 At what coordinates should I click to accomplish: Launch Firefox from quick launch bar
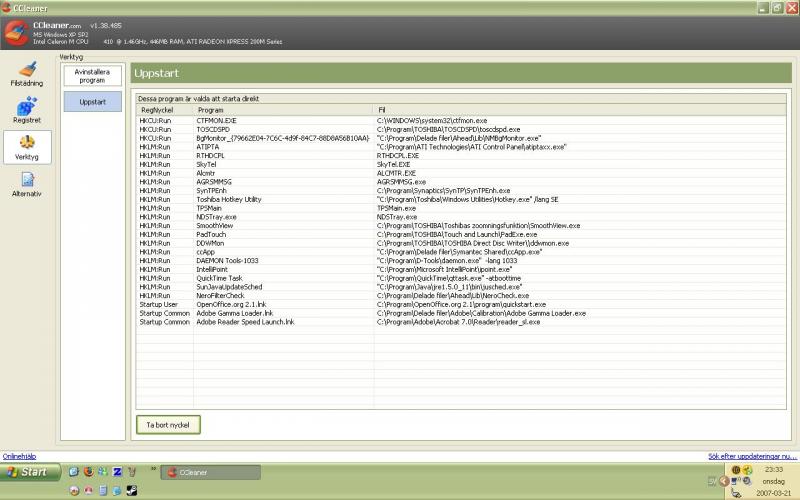click(x=88, y=471)
